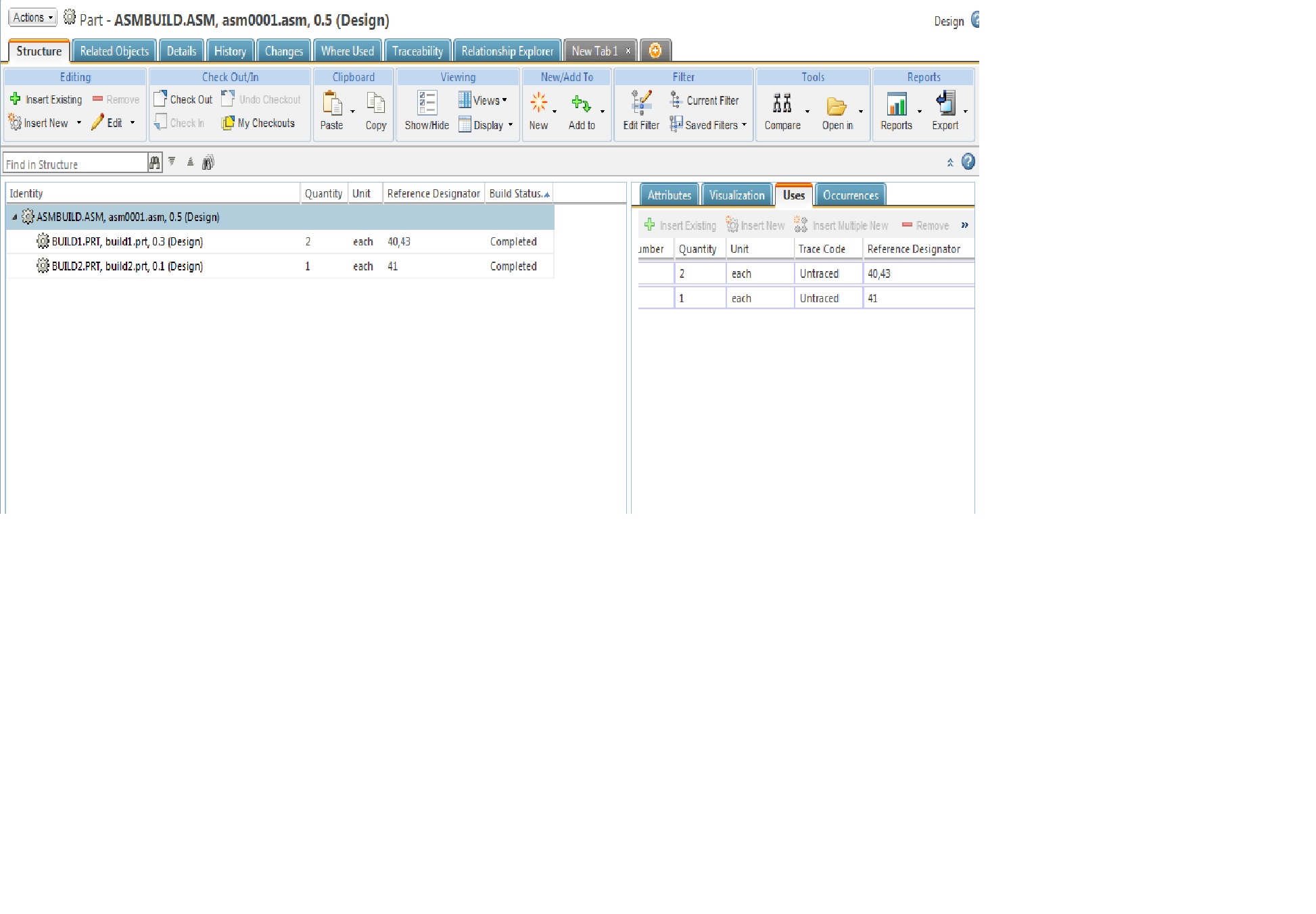Click the Reports chart icon

click(896, 103)
